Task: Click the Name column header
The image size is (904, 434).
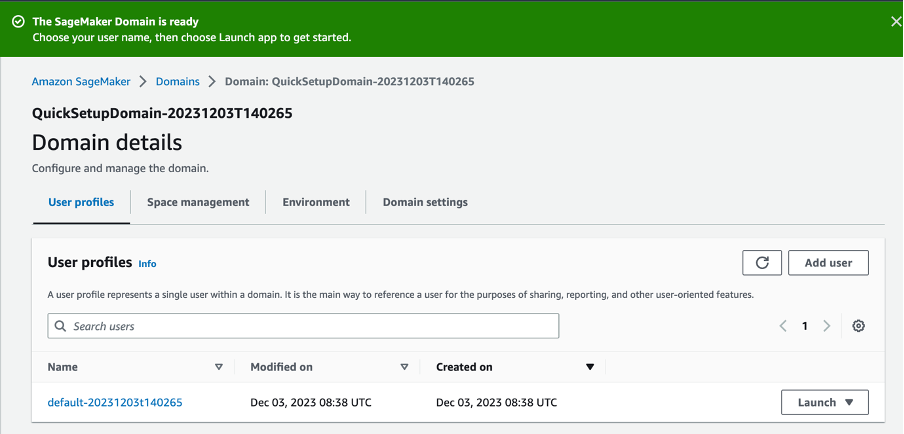Action: [x=62, y=367]
